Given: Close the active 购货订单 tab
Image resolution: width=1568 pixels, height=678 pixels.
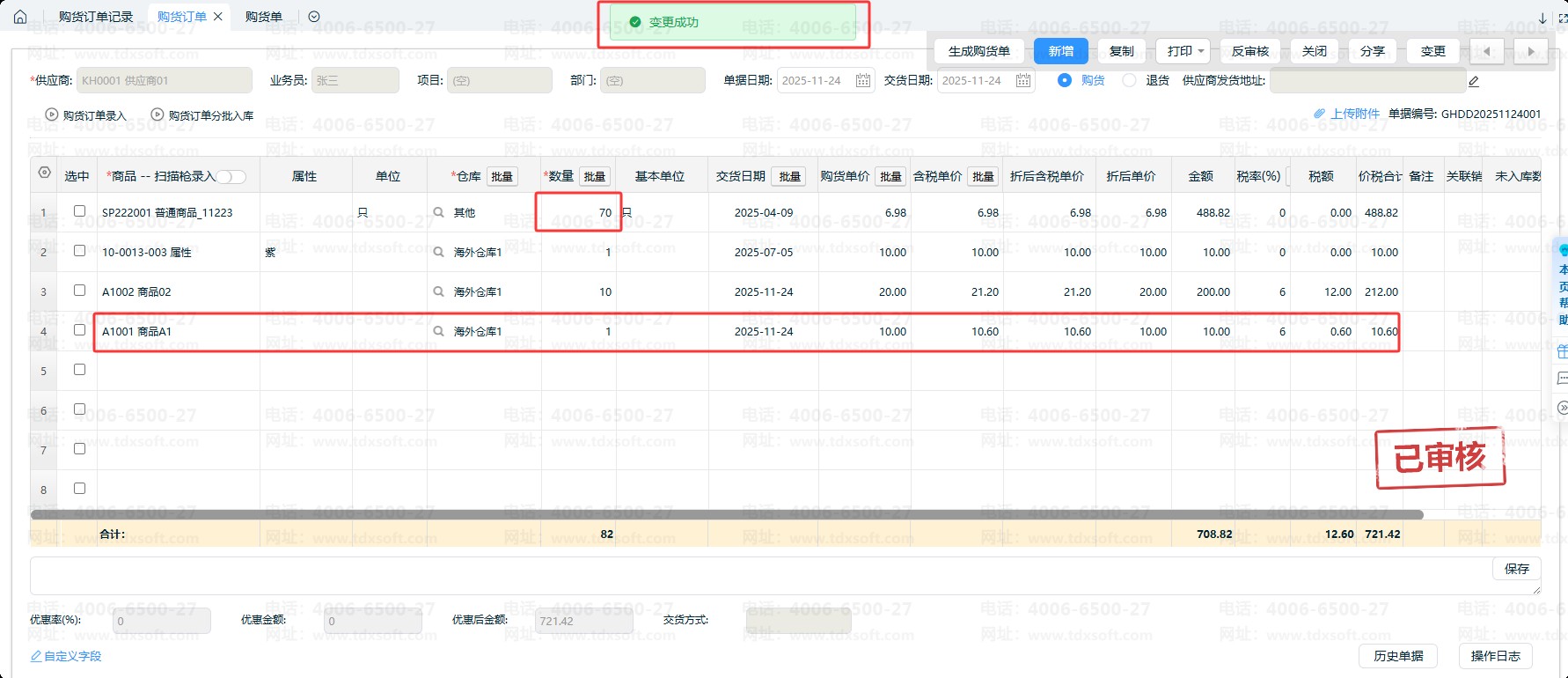Looking at the screenshot, I should click(218, 17).
